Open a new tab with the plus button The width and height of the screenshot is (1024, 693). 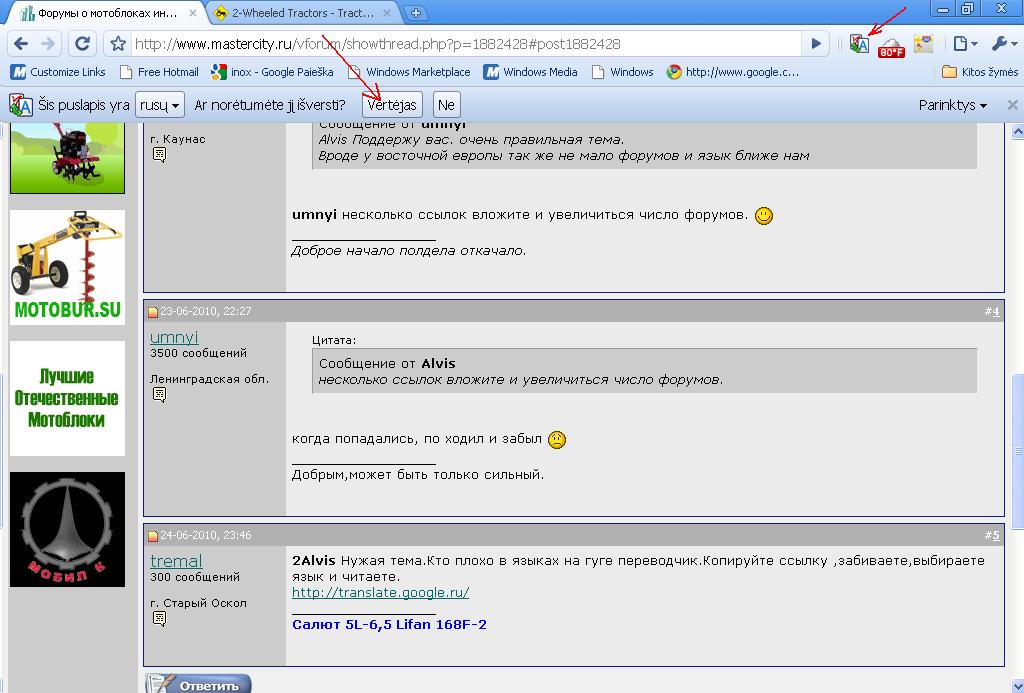415,12
